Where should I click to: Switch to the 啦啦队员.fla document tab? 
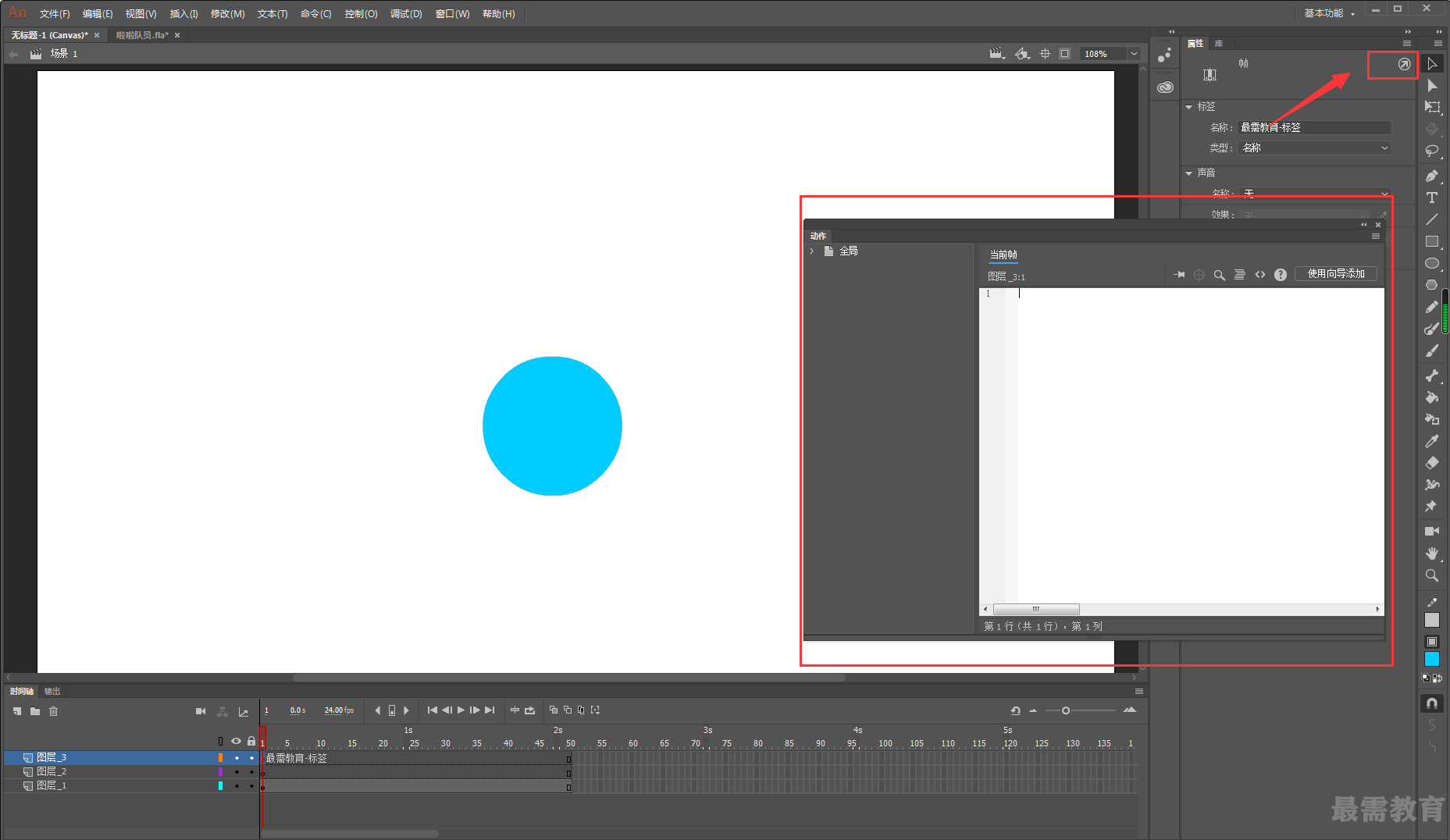(143, 35)
